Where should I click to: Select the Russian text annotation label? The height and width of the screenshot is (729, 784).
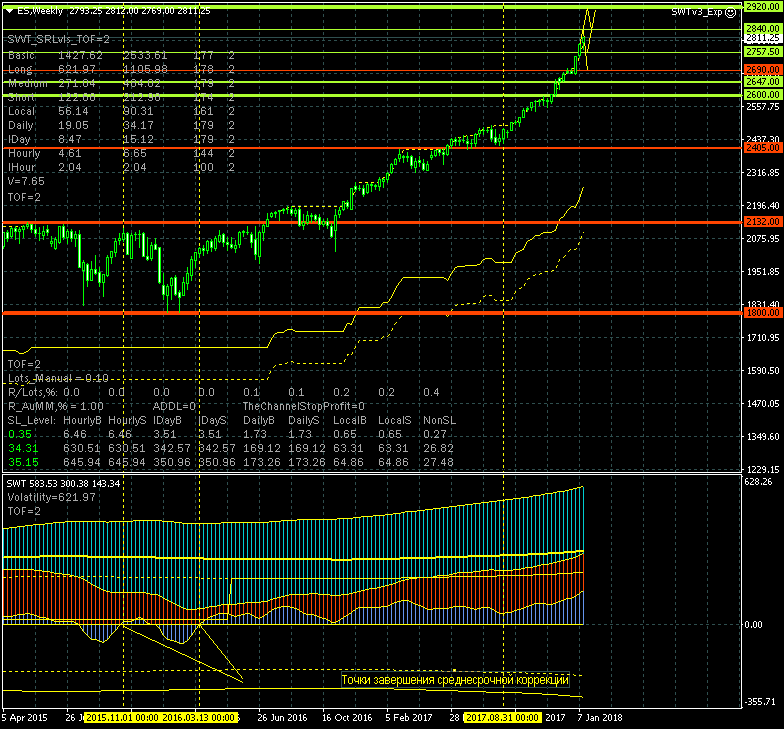pyautogui.click(x=455, y=680)
